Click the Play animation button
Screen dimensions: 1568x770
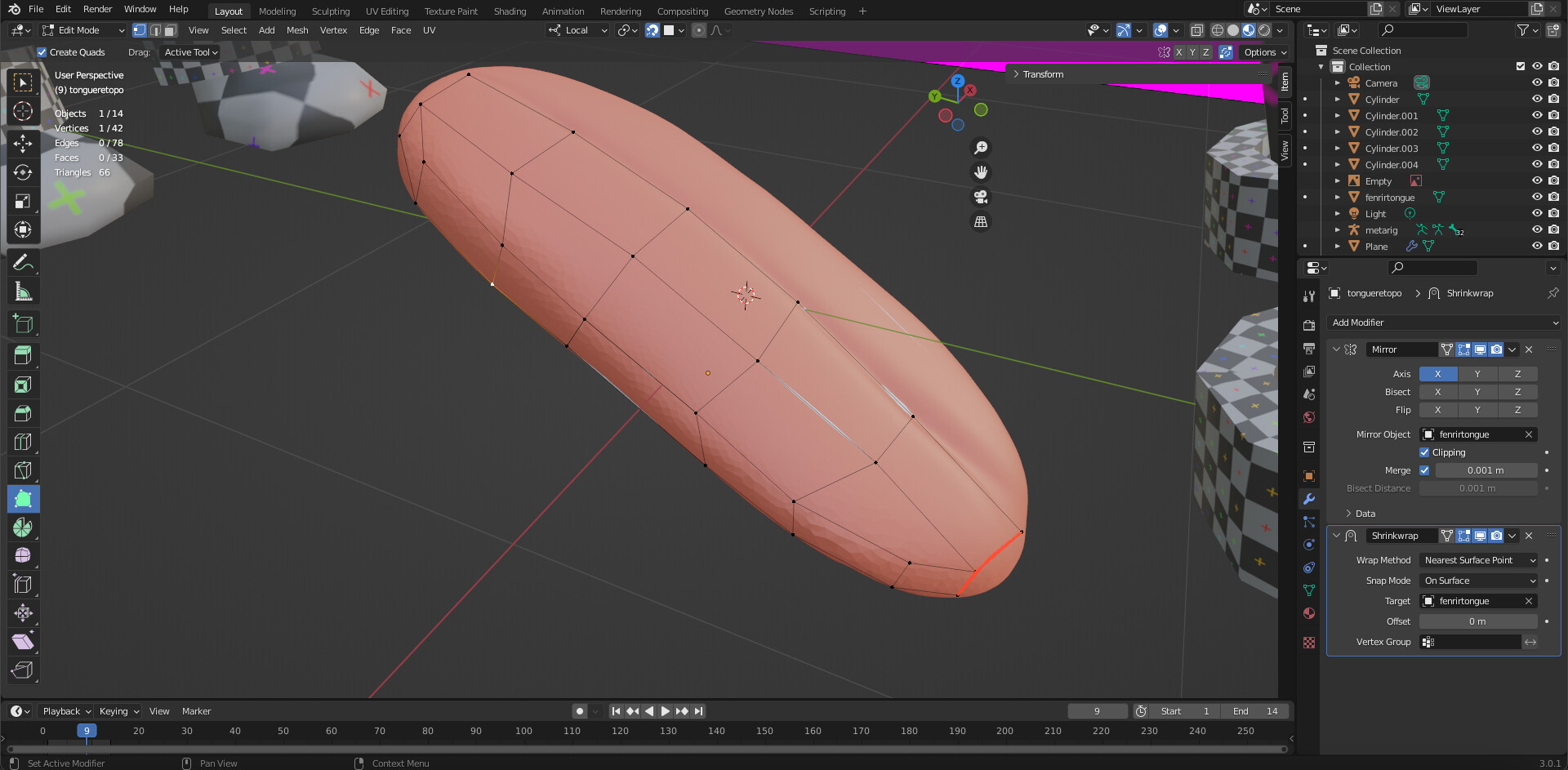665,711
